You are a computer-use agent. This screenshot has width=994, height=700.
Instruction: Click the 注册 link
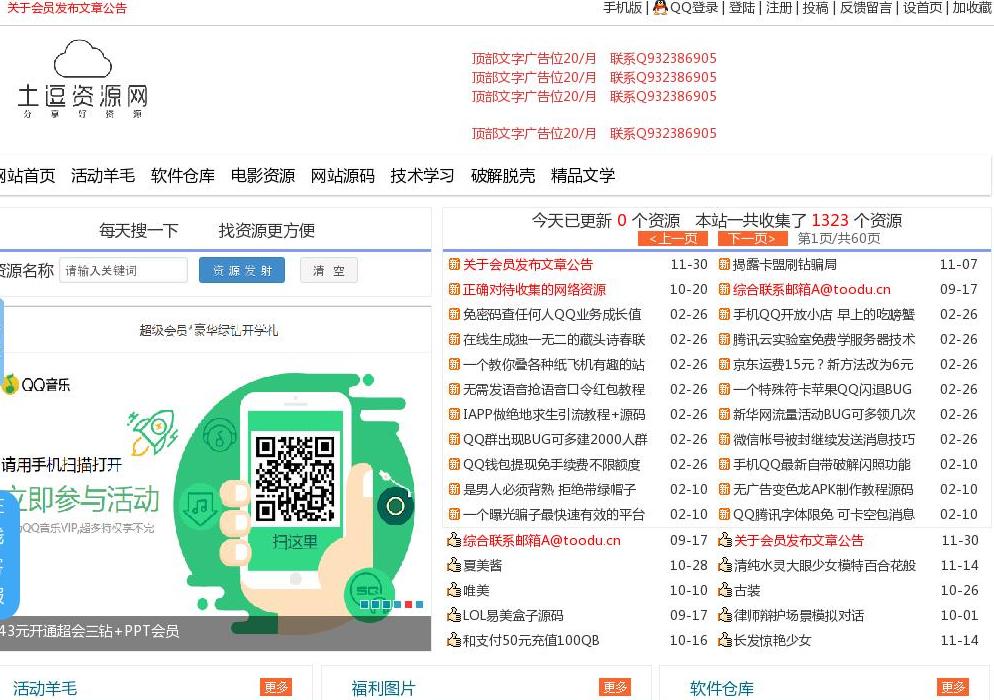[x=779, y=8]
